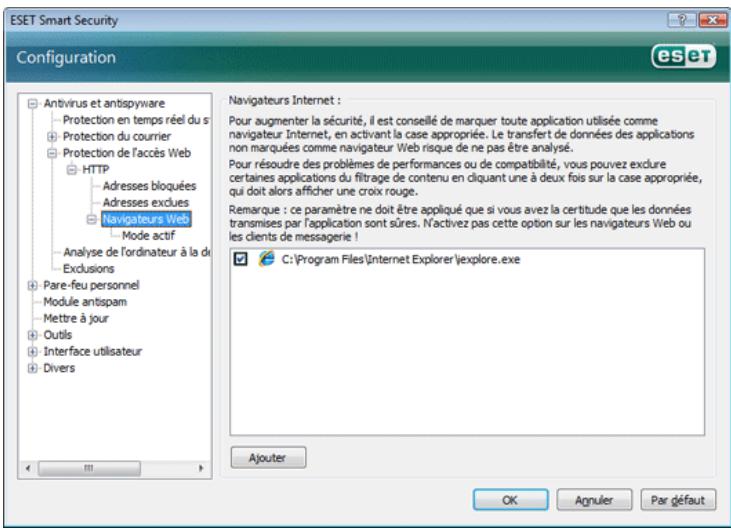Image resolution: width=731 pixels, height=531 pixels.
Task: Select Pare-feu personnel in tree
Action: (x=91, y=285)
